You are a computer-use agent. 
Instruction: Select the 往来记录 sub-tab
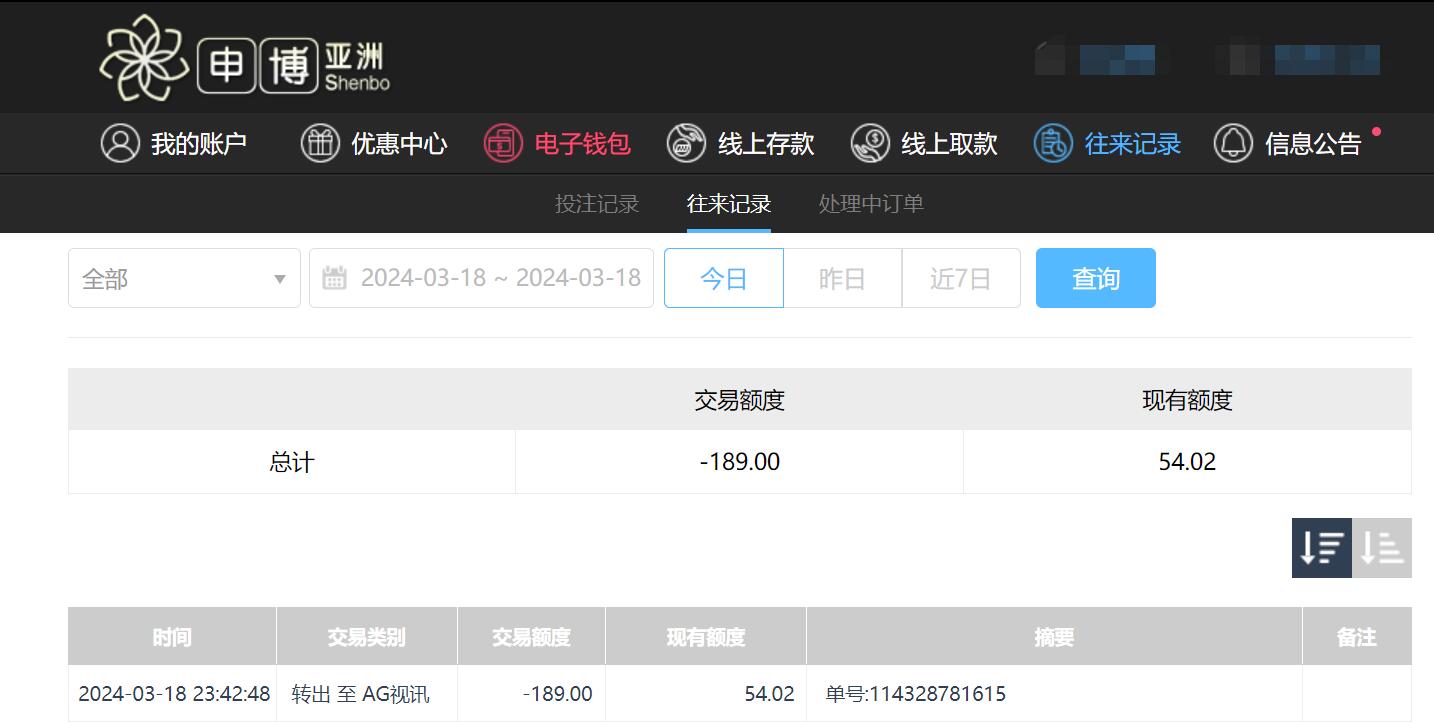point(729,204)
